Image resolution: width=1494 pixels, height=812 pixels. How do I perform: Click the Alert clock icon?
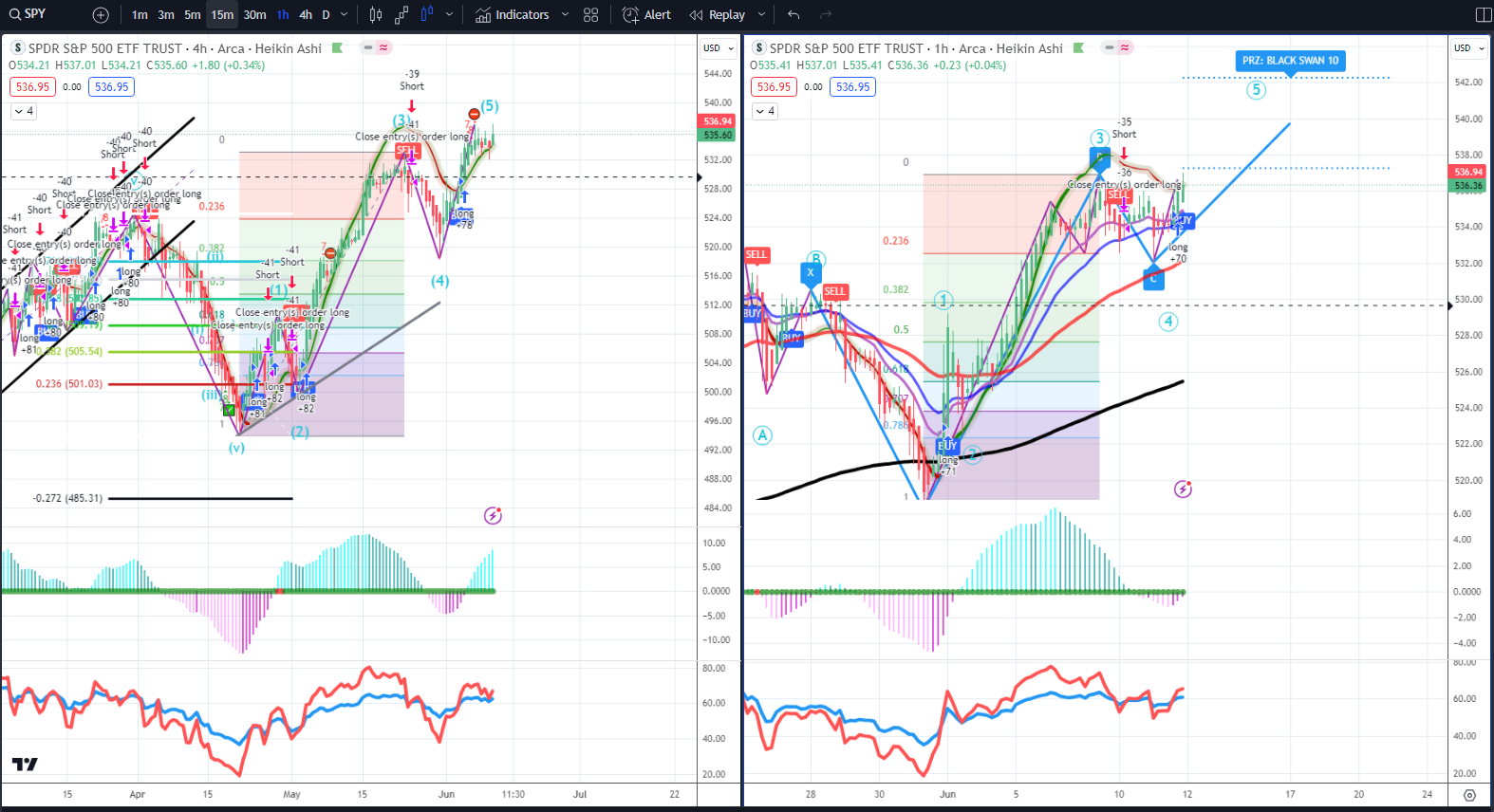click(x=630, y=15)
